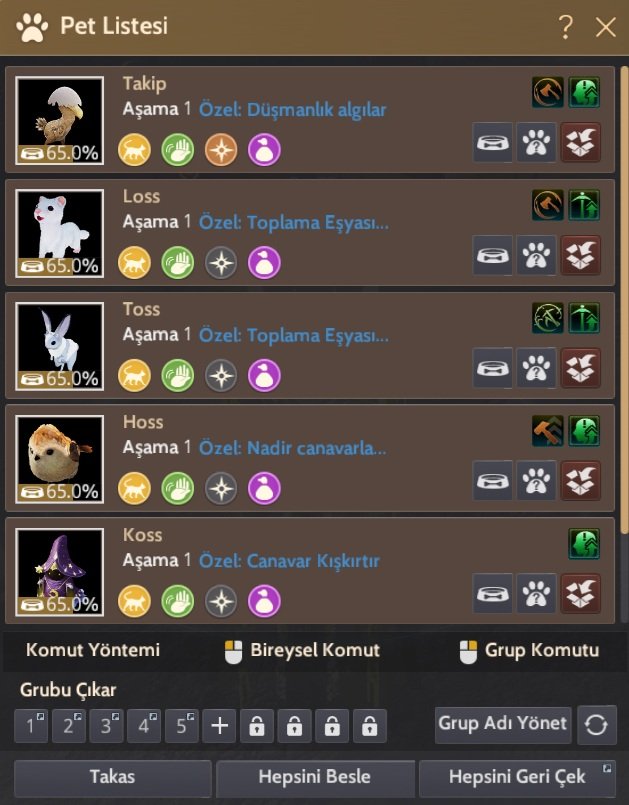Click the axe skill icon on Takip row
The image size is (629, 805).
coord(547,92)
